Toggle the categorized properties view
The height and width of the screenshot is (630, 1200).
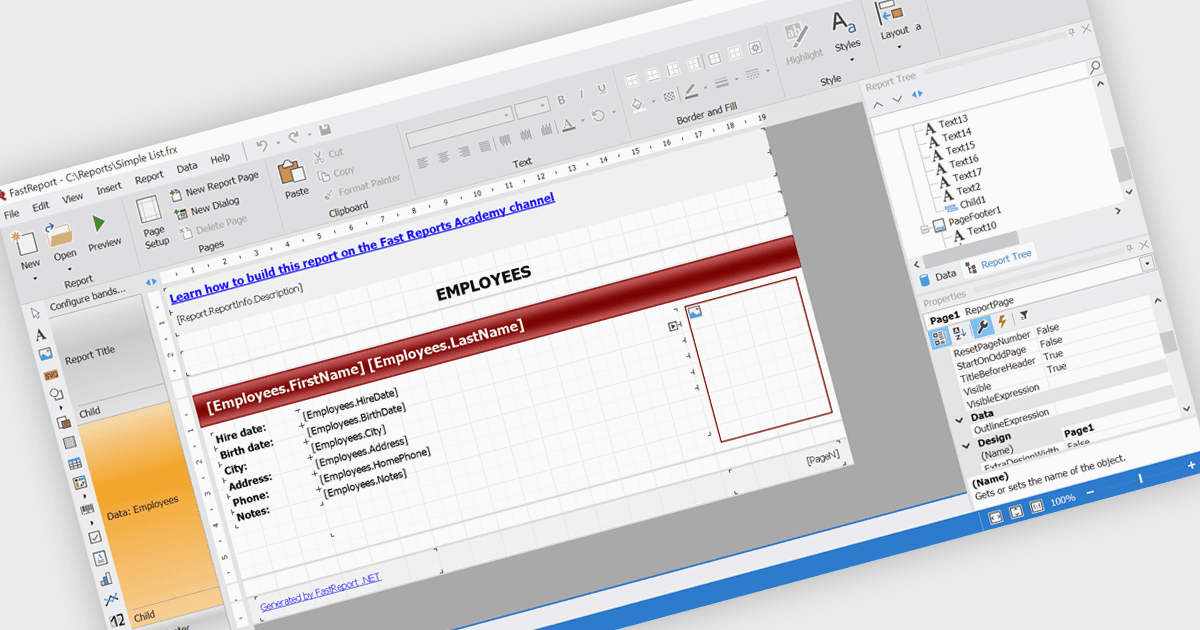tap(939, 339)
